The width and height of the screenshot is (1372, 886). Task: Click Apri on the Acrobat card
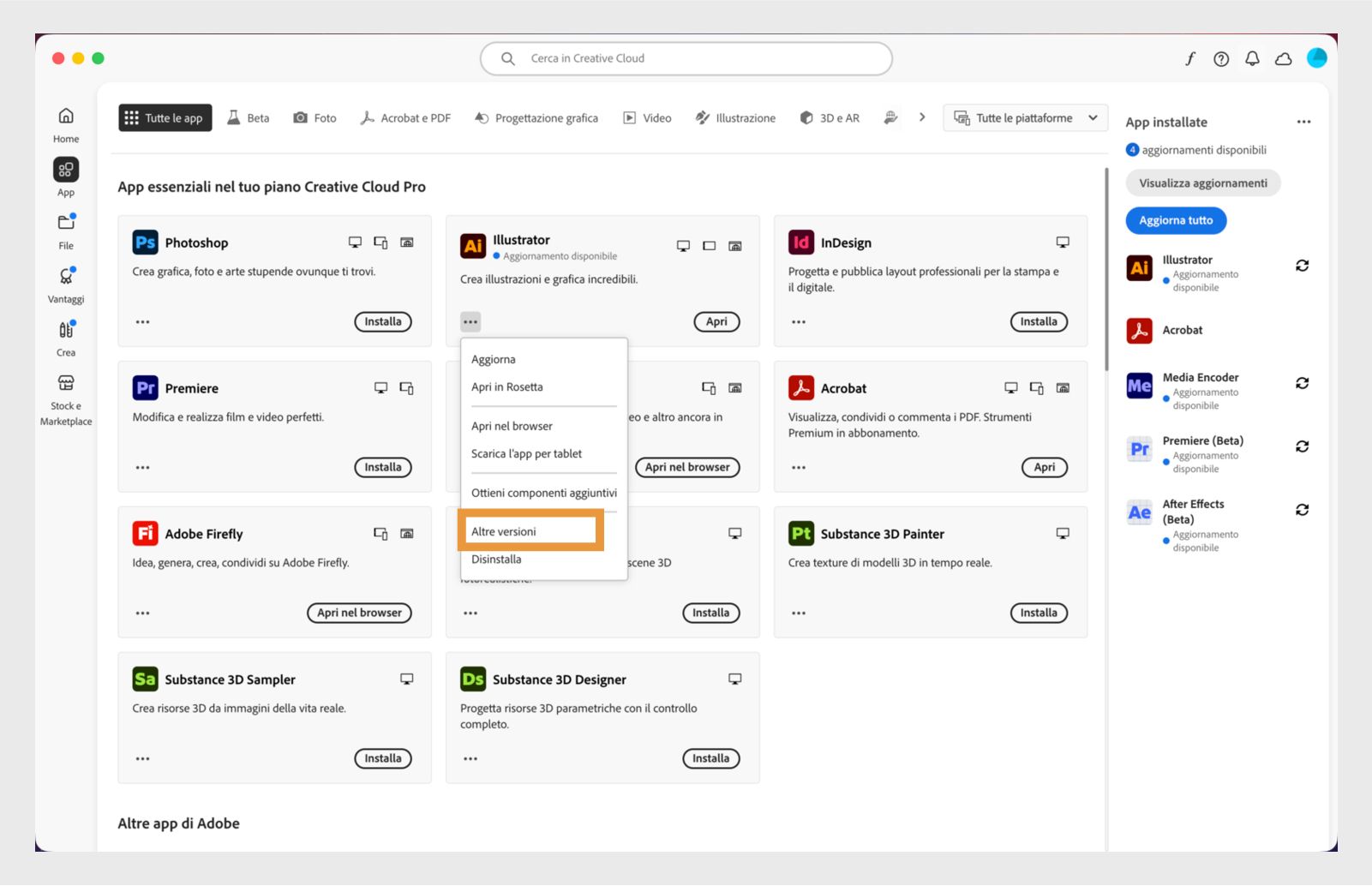(x=1045, y=468)
